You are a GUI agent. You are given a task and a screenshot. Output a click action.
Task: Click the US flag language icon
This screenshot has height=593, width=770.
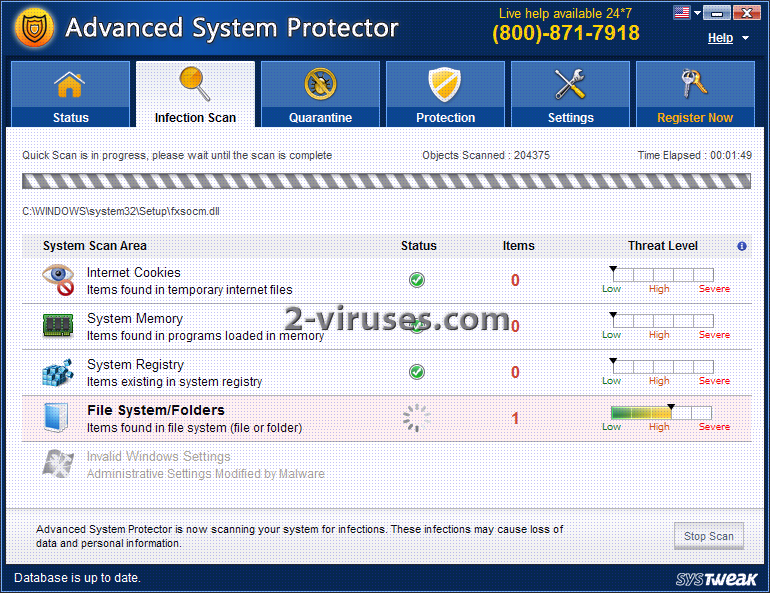pyautogui.click(x=682, y=12)
